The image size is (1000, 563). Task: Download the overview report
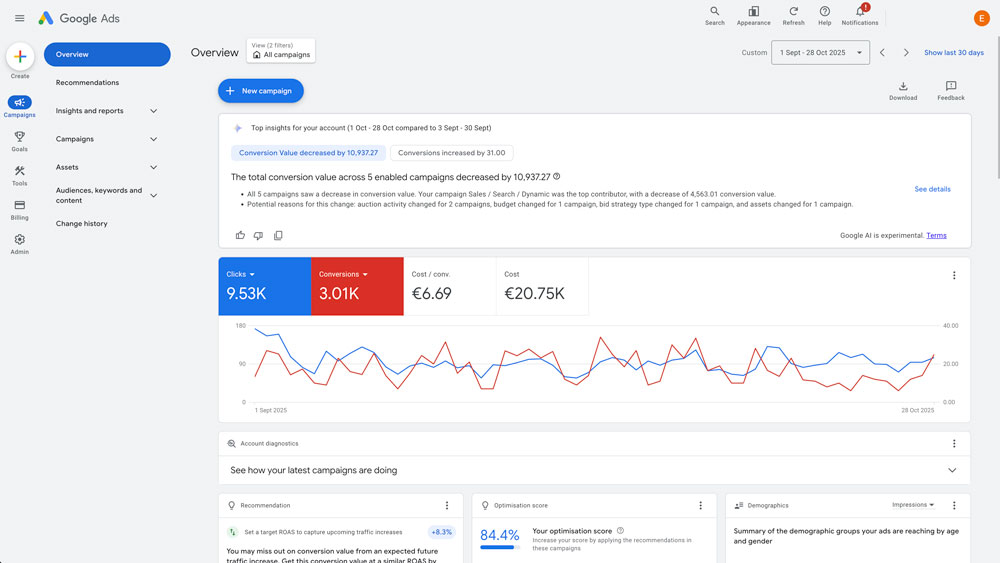903,91
